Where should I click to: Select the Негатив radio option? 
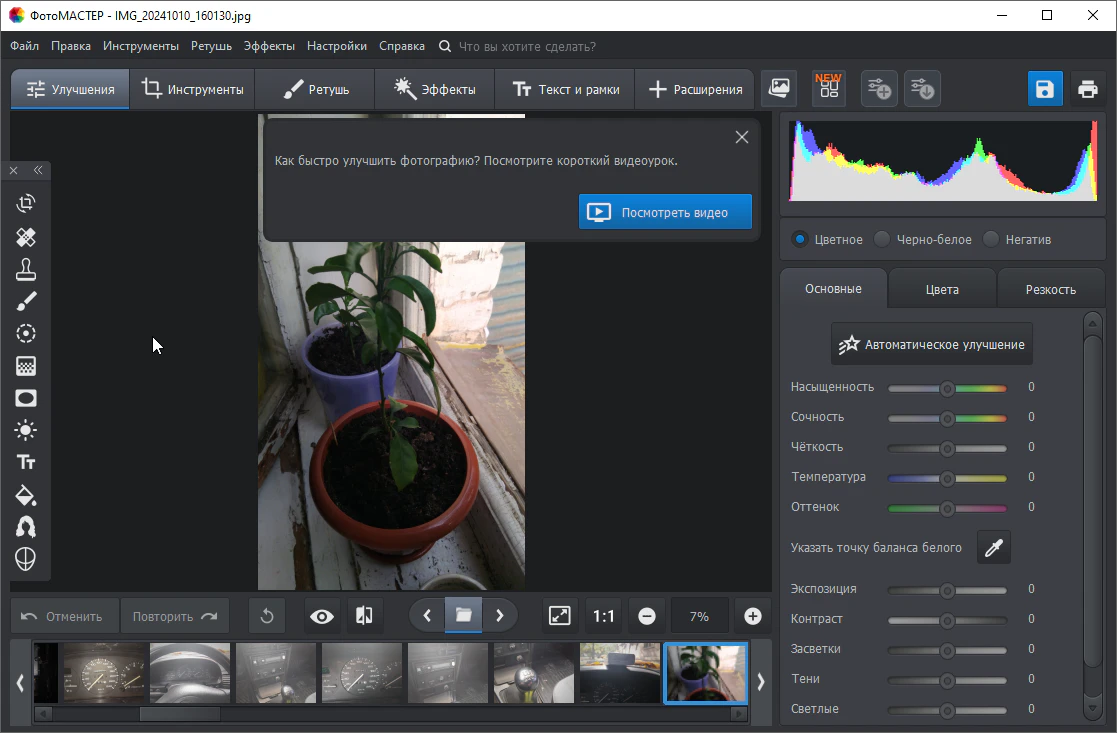click(x=991, y=239)
